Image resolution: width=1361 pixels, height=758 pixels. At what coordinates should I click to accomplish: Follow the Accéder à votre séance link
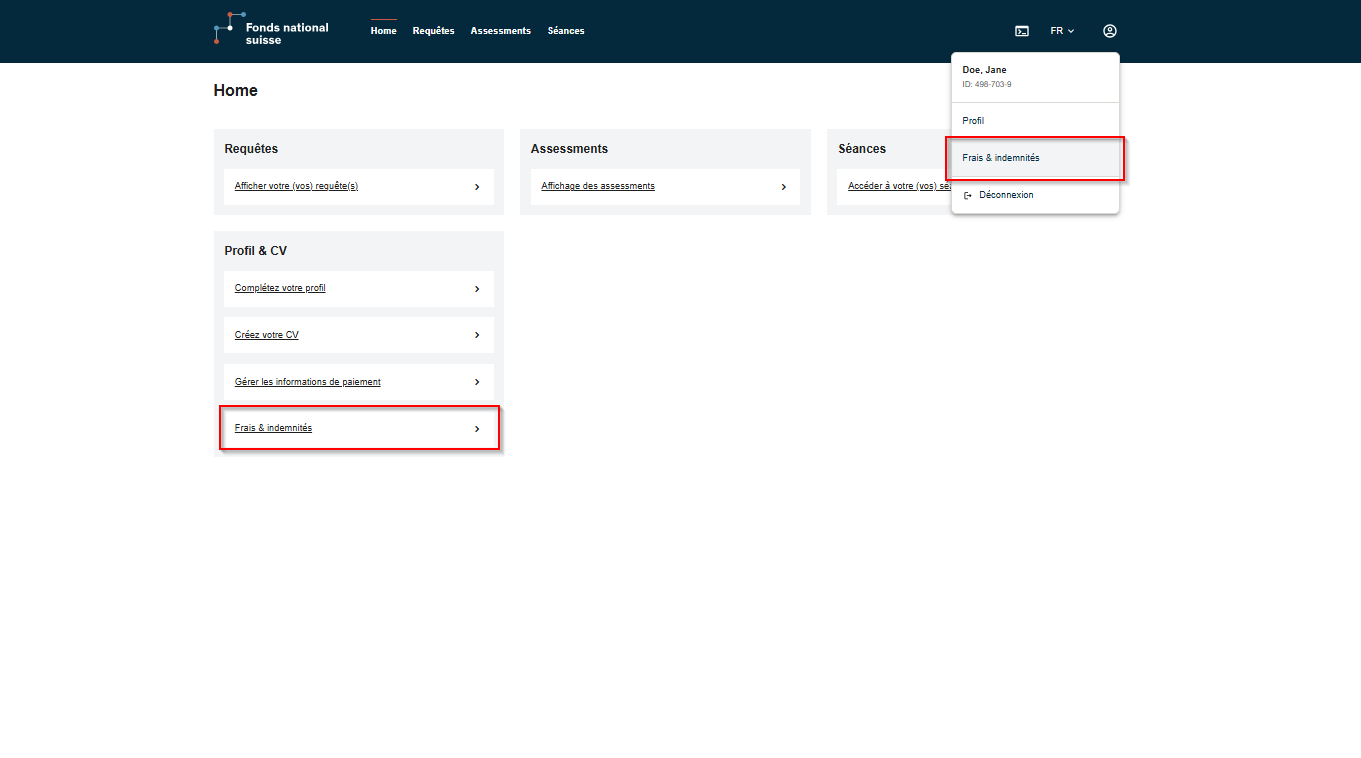point(898,187)
